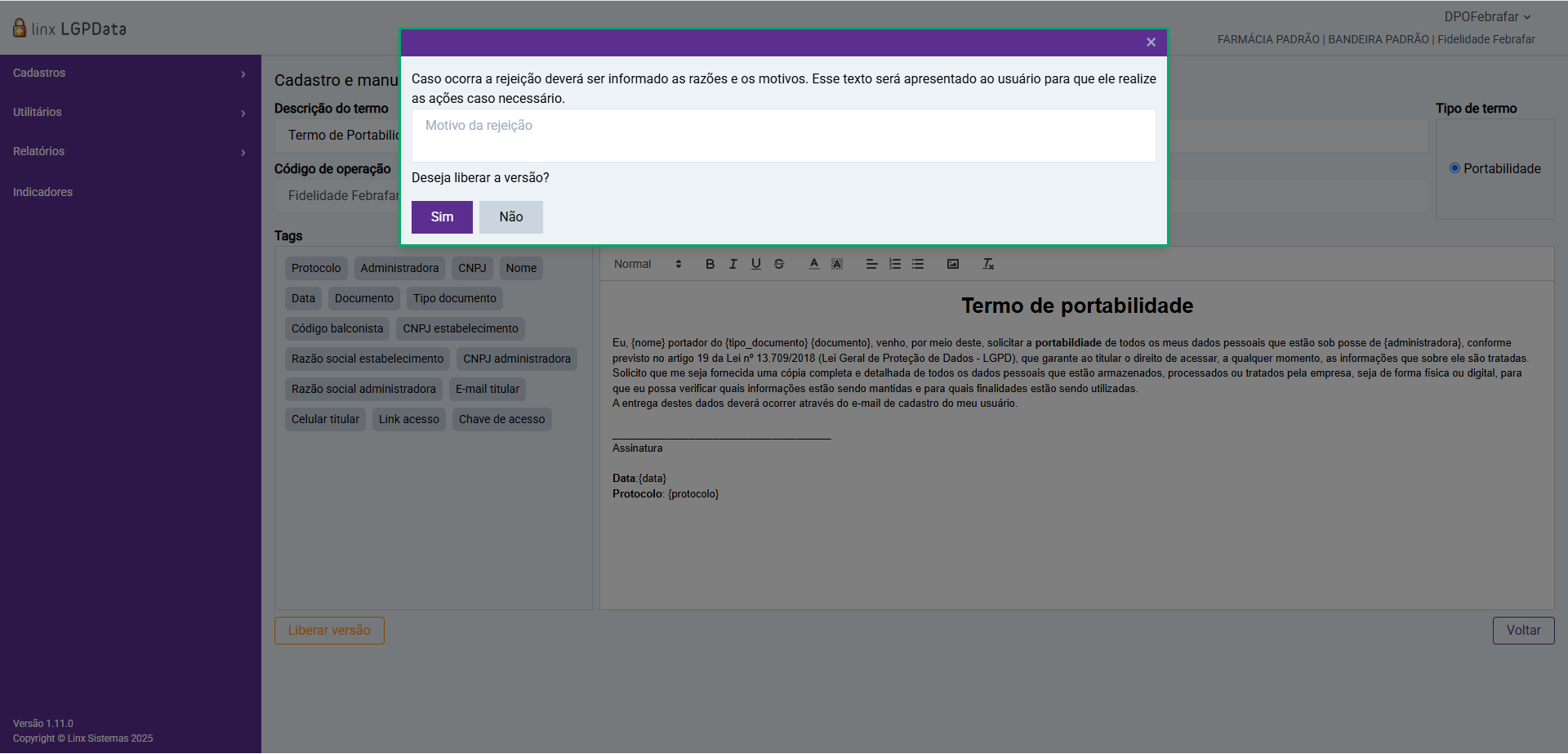Viewport: 1568px width, 754px height.
Task: Confirm release with the Sim button
Action: click(442, 217)
